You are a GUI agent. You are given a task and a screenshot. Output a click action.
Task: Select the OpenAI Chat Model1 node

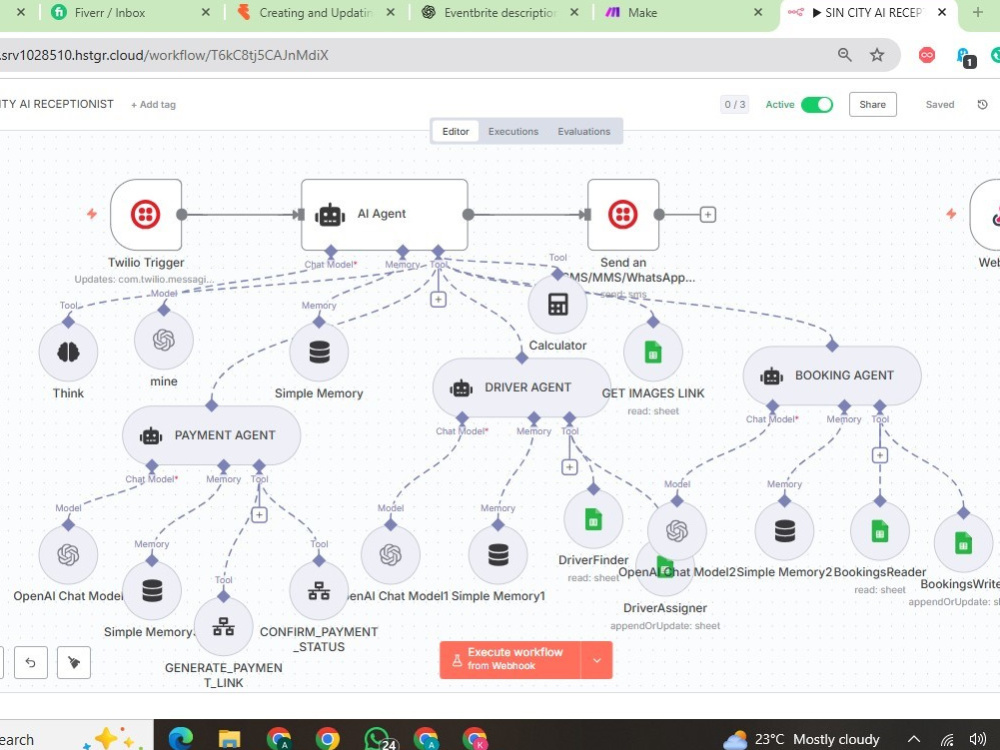coord(390,555)
